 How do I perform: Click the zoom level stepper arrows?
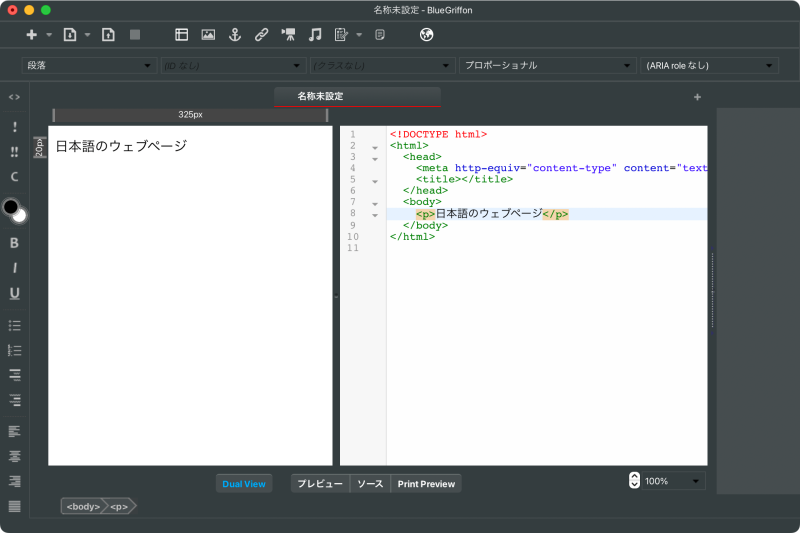tap(634, 480)
